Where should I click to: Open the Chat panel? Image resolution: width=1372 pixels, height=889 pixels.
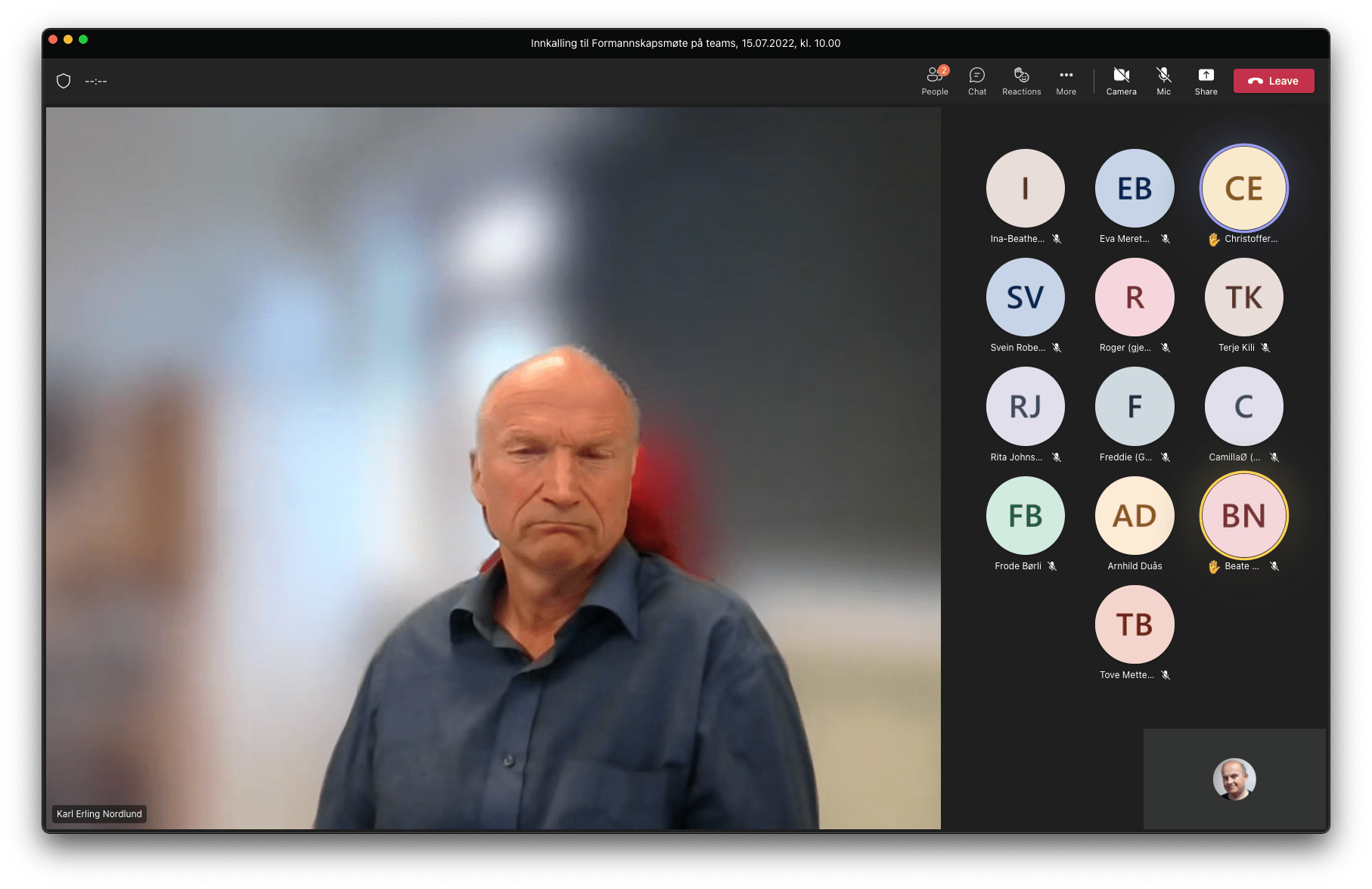point(977,81)
